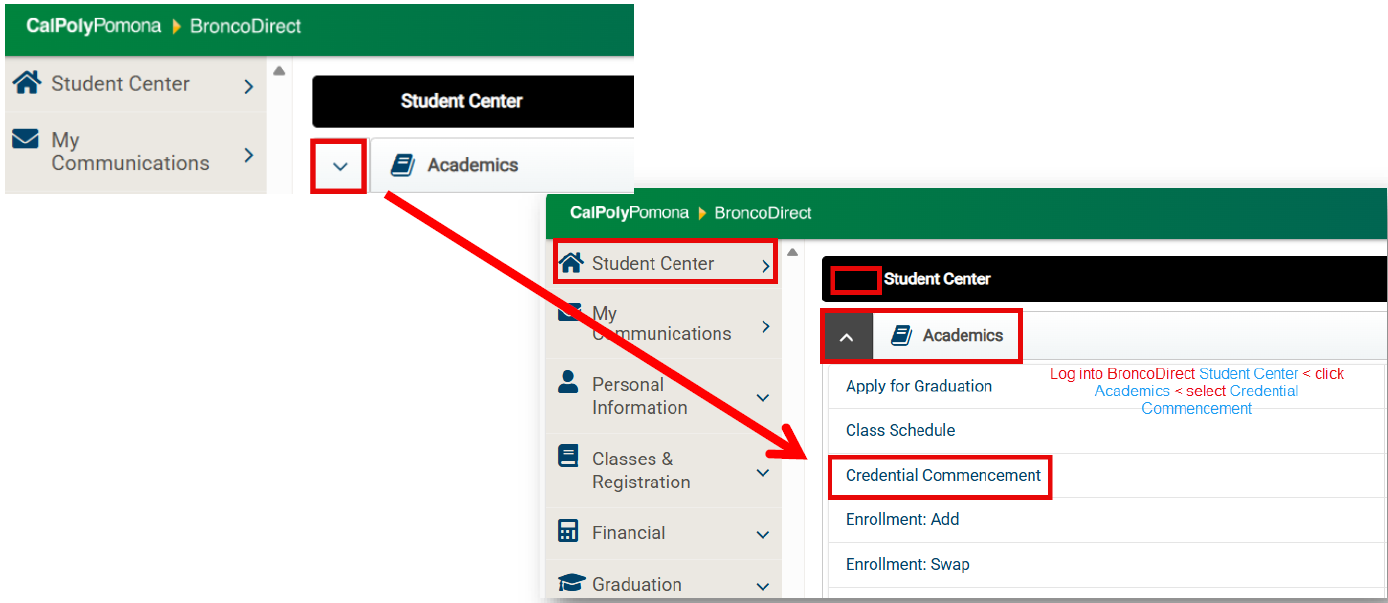
Task: Expand the Financial dropdown chevron
Action: [764, 533]
